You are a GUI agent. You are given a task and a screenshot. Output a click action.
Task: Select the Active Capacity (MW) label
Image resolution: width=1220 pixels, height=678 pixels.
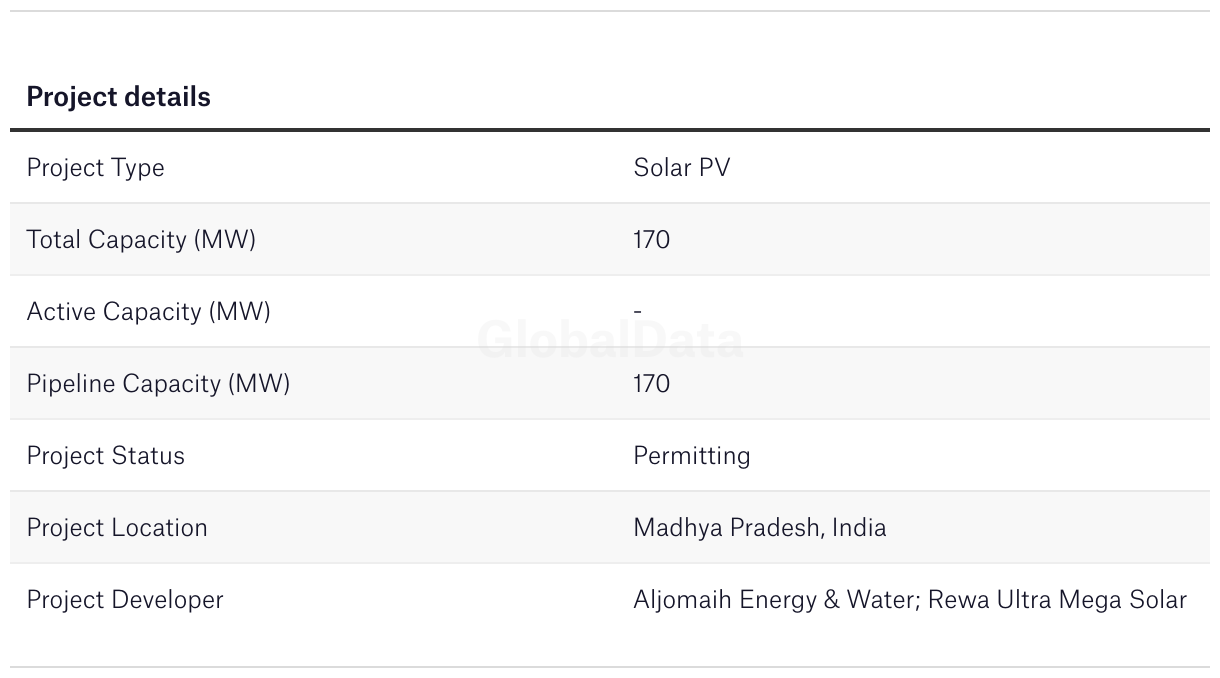(x=148, y=312)
